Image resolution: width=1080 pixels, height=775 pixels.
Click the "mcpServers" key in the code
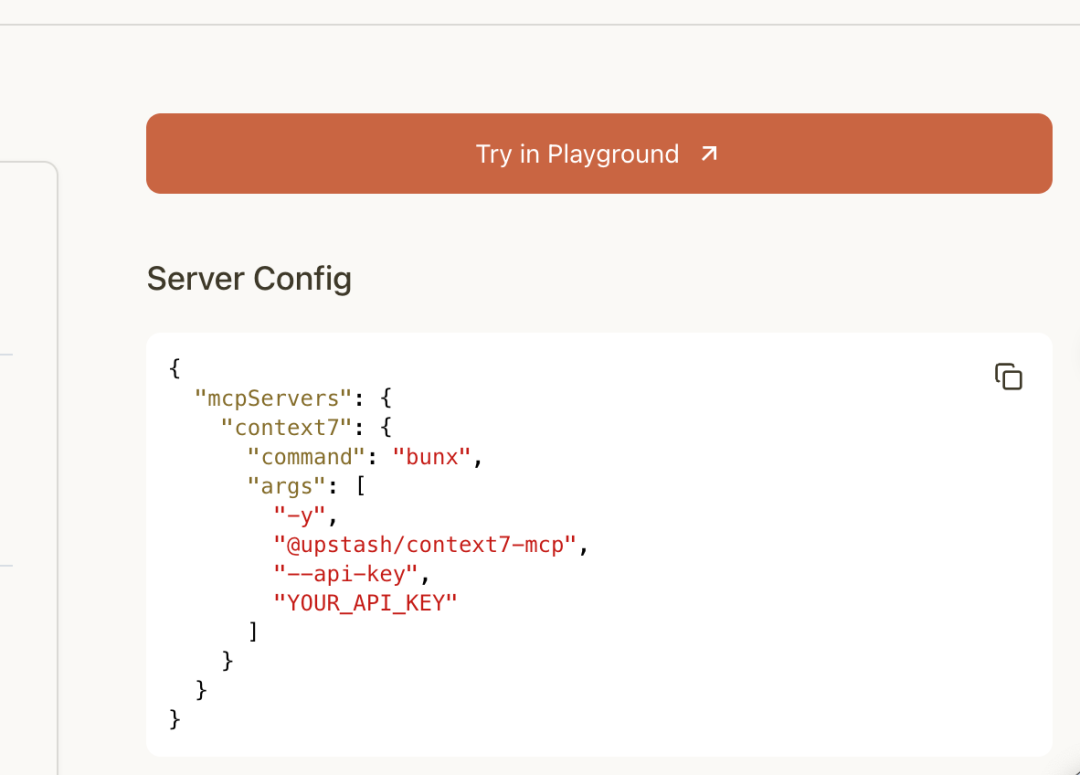[273, 398]
